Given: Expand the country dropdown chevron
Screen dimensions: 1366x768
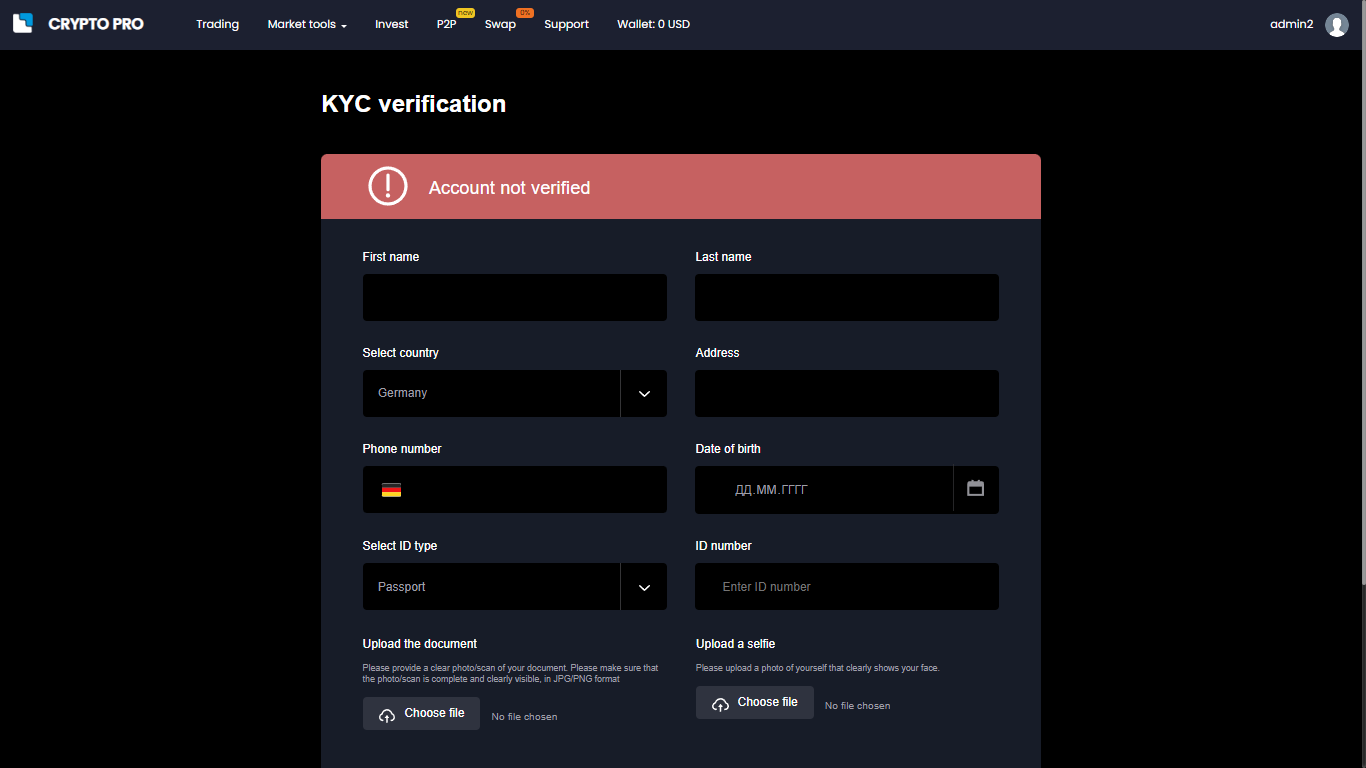Looking at the screenshot, I should click(x=644, y=394).
